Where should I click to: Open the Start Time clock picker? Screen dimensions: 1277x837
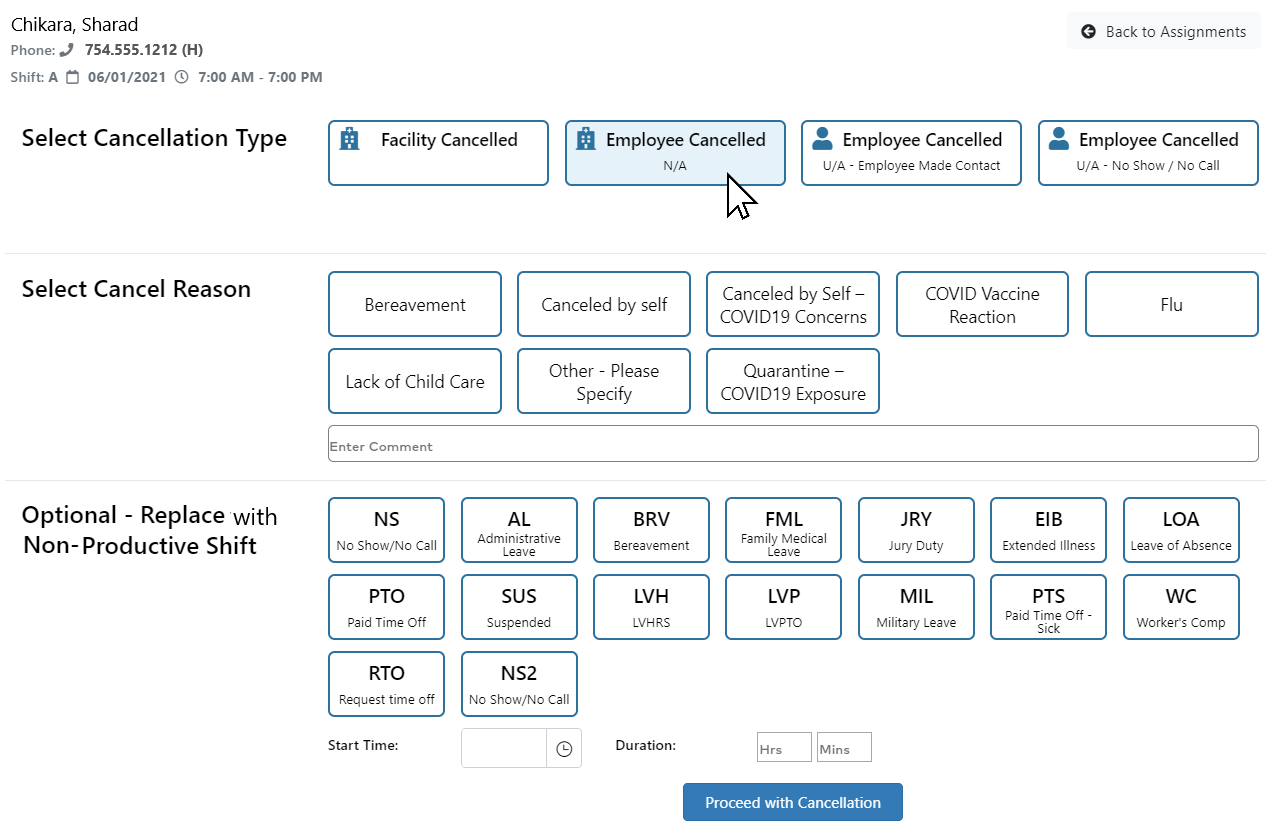pos(564,748)
